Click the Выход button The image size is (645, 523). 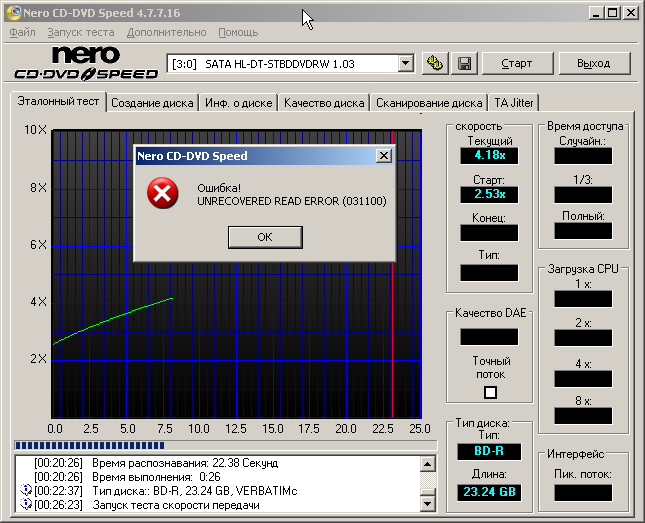point(594,63)
